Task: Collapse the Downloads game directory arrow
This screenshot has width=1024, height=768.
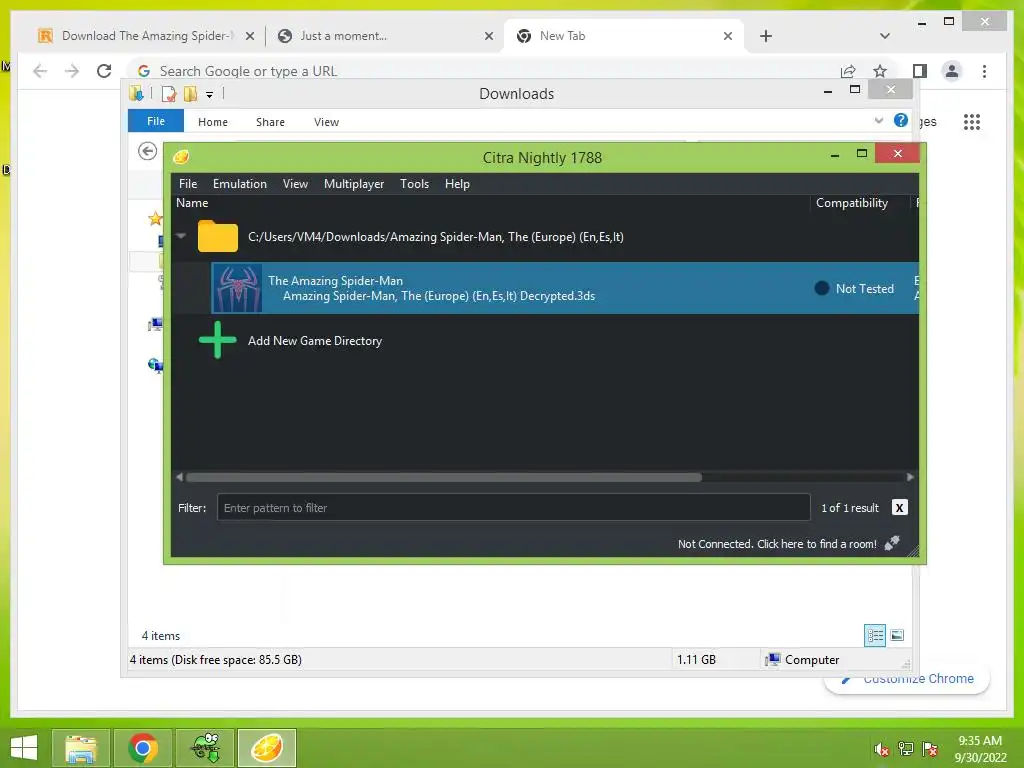Action: [182, 236]
